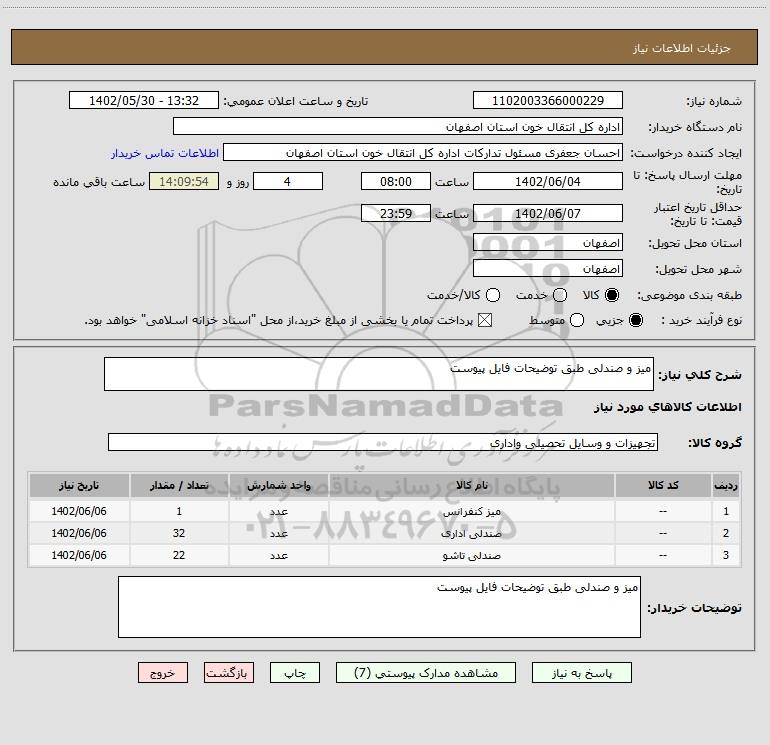The width and height of the screenshot is (770, 745).
Task: Click row number 2 cell
Action: [726, 533]
